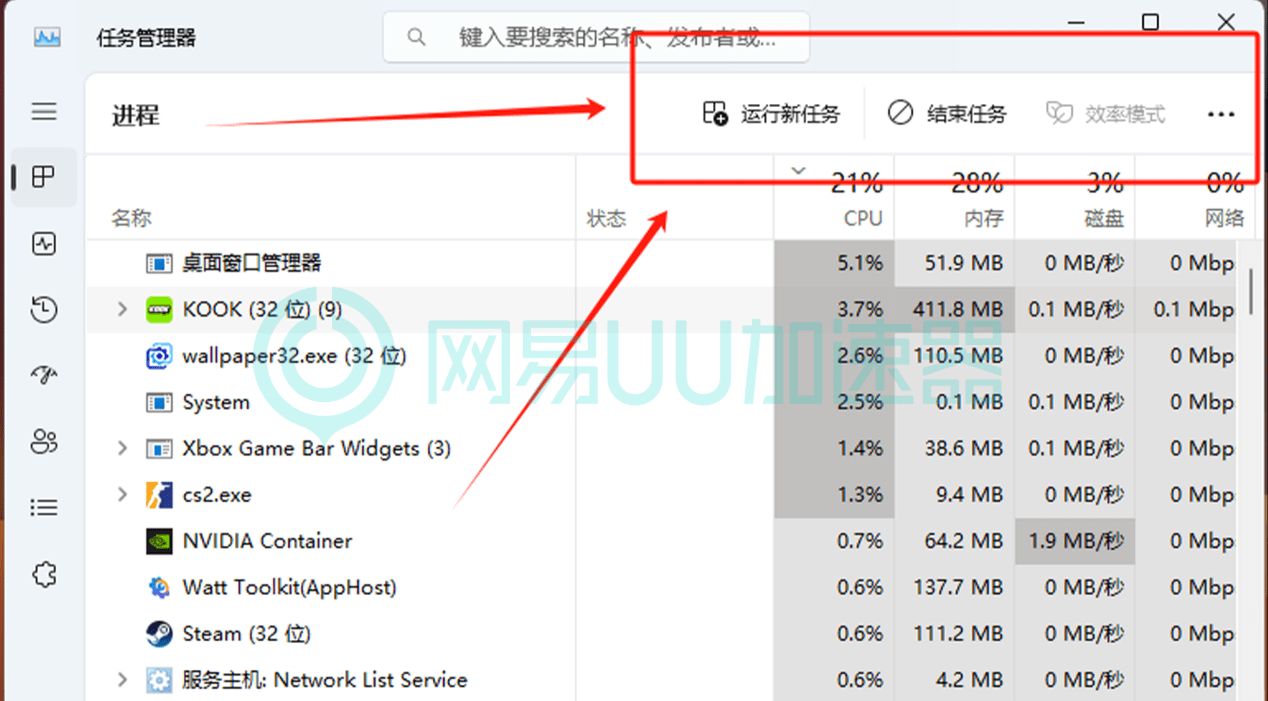Open the App history sidebar icon
The image size is (1268, 701).
[x=44, y=310]
